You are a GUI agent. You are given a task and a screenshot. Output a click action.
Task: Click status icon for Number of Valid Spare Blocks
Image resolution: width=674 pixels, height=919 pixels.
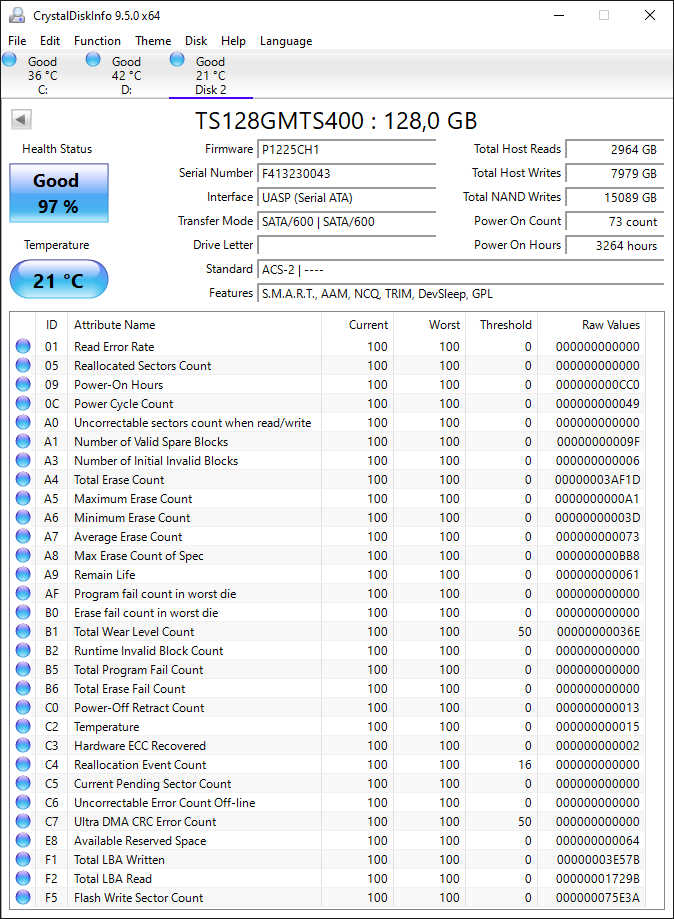[x=23, y=441]
